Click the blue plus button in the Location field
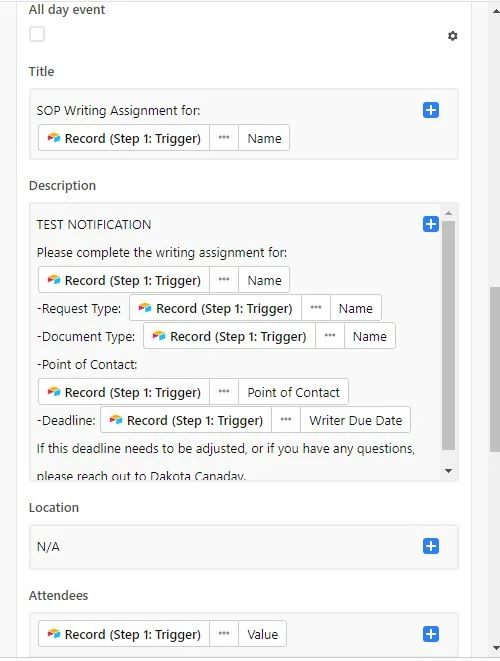Image resolution: width=500 pixels, height=661 pixels. coord(430,546)
